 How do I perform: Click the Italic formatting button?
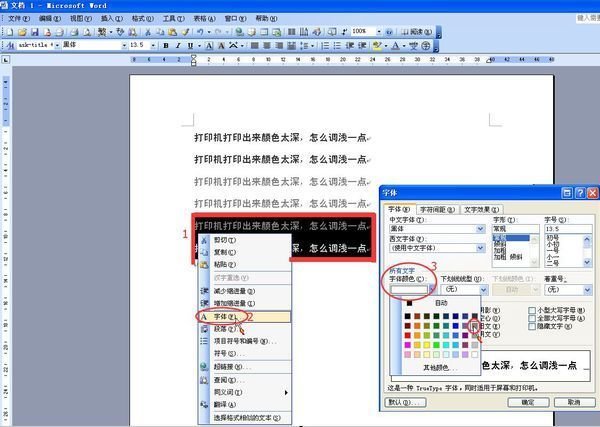tap(177, 46)
